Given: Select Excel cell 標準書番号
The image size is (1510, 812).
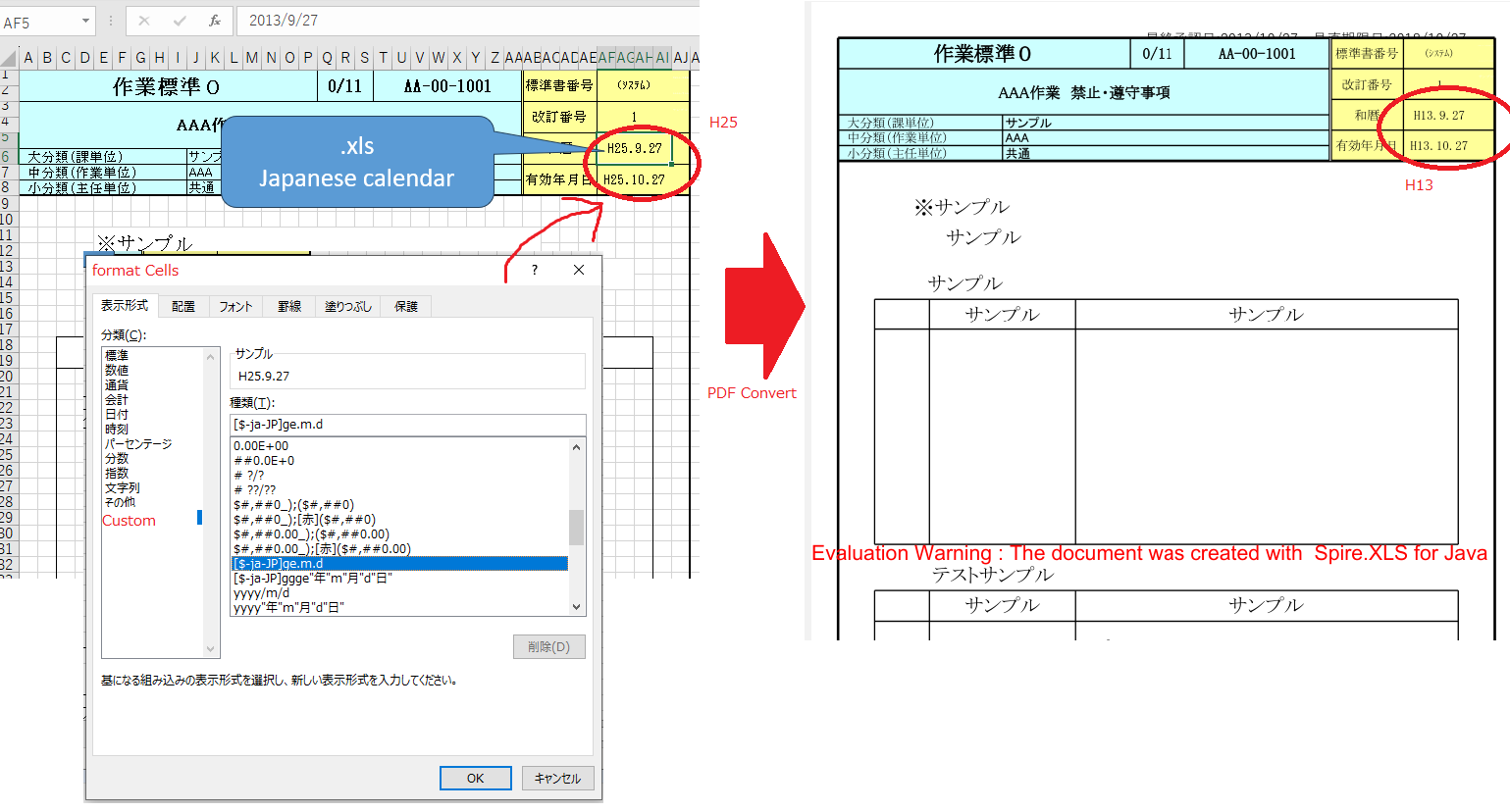Looking at the screenshot, I should [559, 85].
